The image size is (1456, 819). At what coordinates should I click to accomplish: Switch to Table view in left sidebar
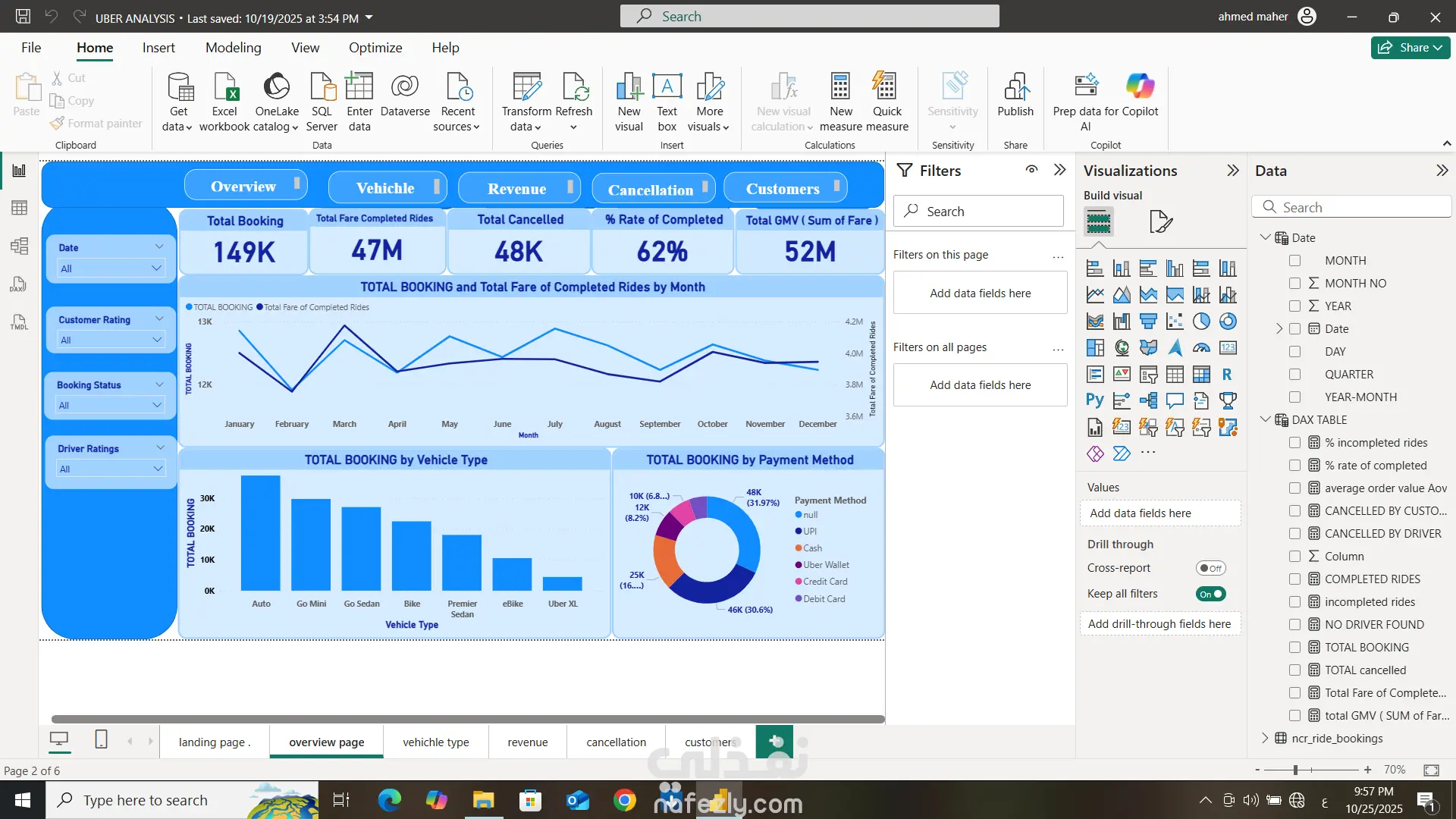pos(19,208)
